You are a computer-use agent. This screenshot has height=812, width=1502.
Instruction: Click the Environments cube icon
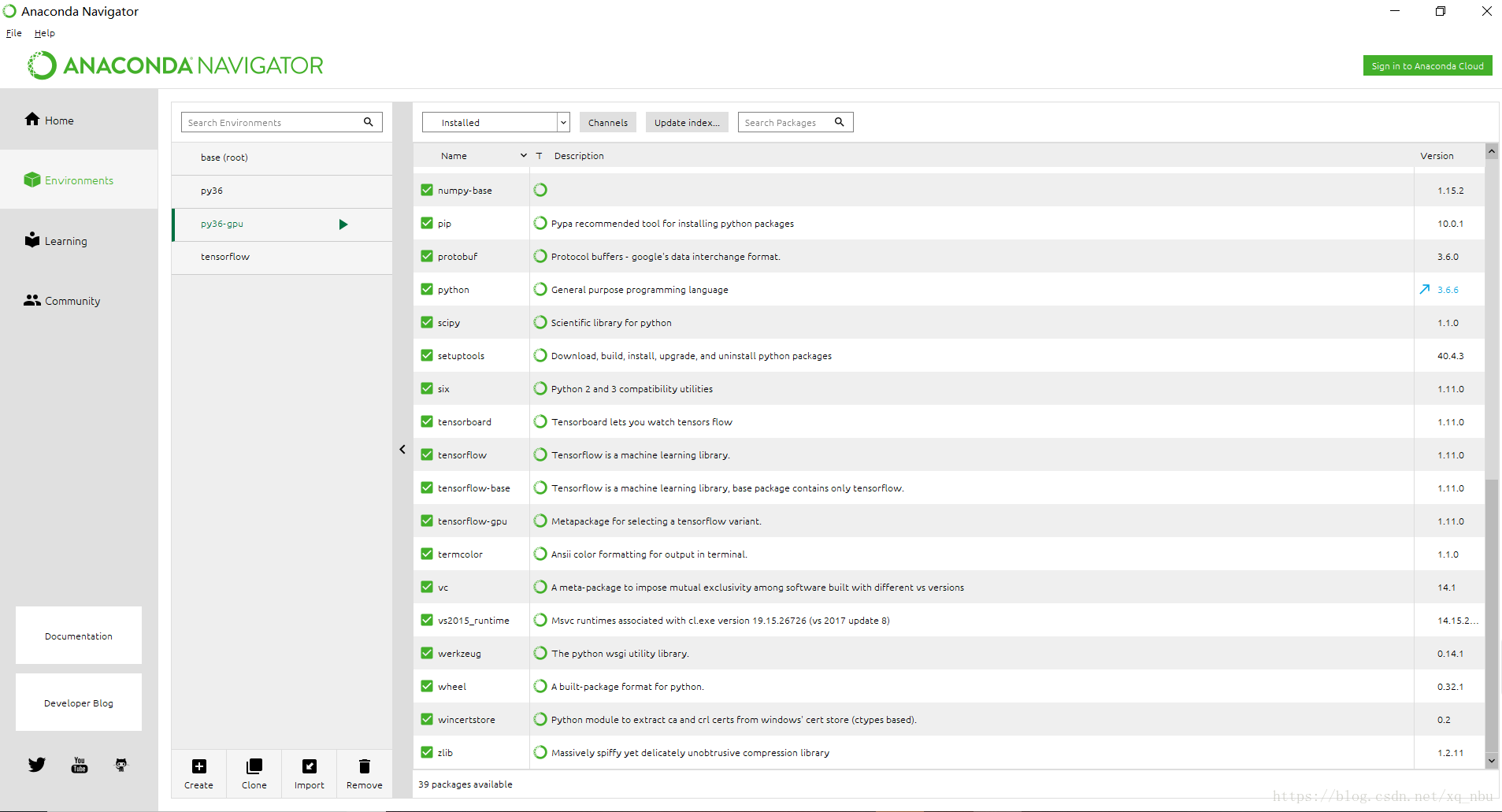32,180
